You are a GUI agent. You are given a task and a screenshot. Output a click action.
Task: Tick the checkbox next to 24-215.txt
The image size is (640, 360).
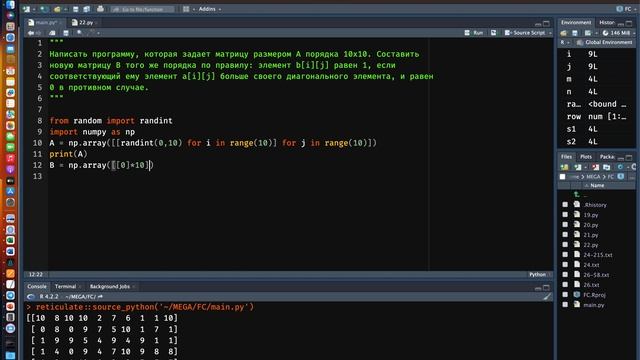[565, 255]
